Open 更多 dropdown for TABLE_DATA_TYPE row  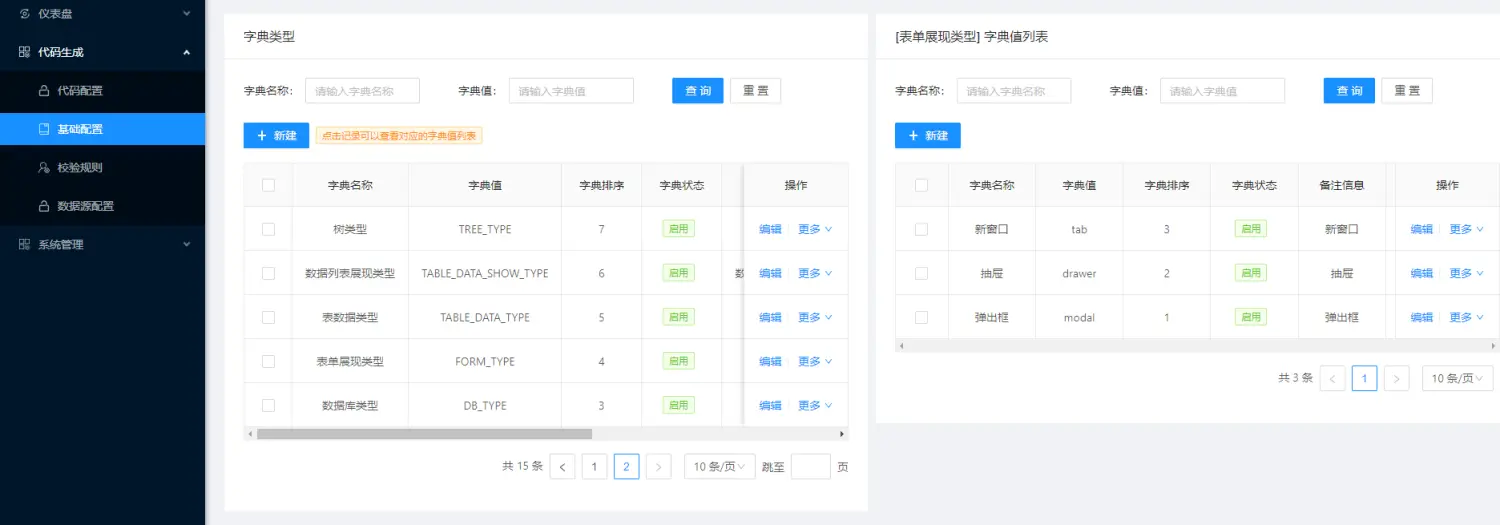pyautogui.click(x=815, y=317)
